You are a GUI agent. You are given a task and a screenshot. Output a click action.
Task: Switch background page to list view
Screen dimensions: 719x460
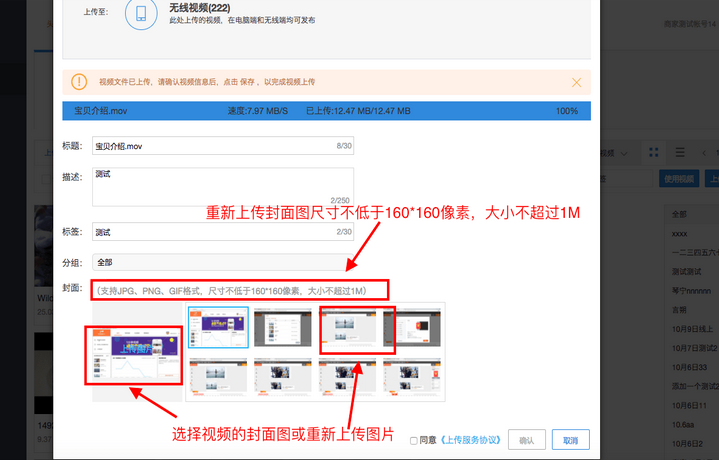(x=680, y=152)
